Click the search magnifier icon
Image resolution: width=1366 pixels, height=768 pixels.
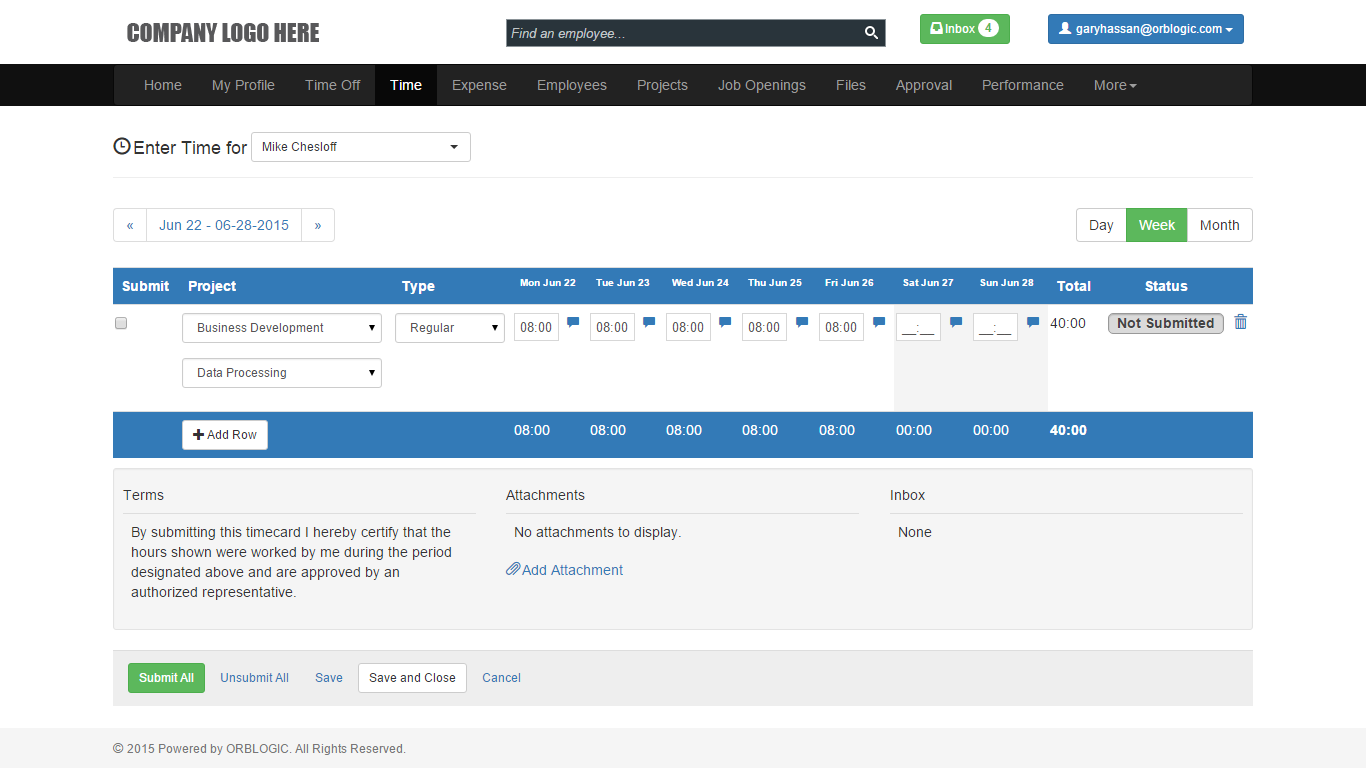[871, 33]
